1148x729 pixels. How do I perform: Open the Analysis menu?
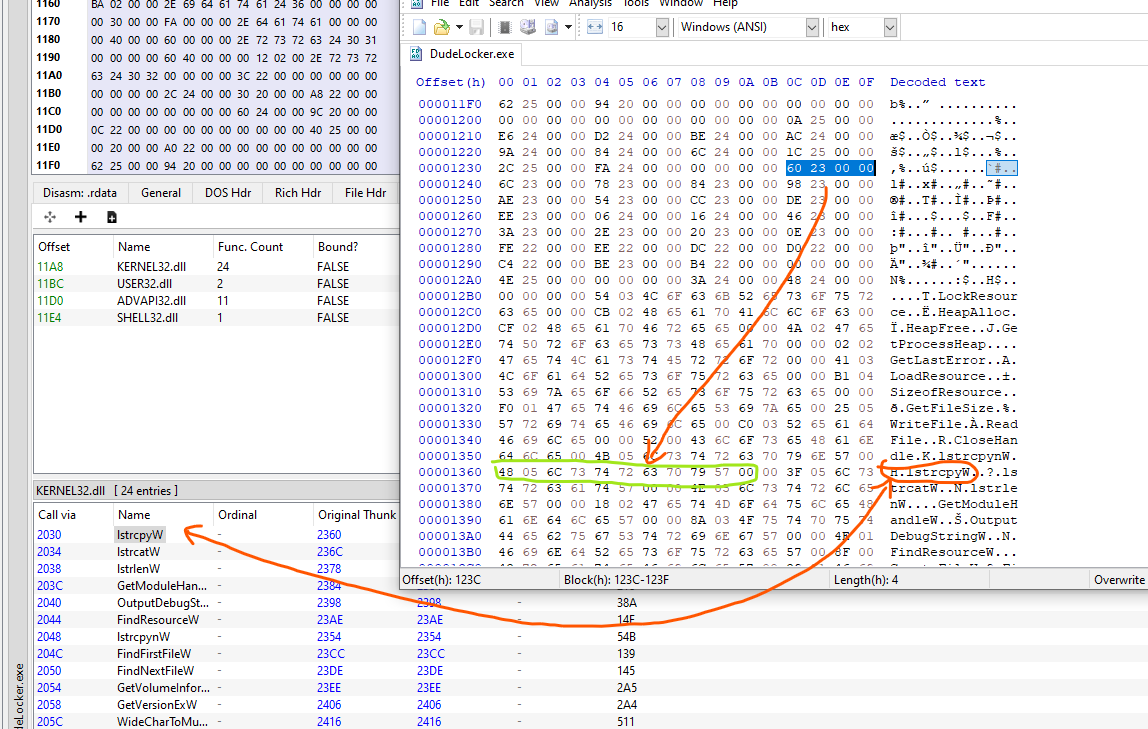[x=590, y=4]
